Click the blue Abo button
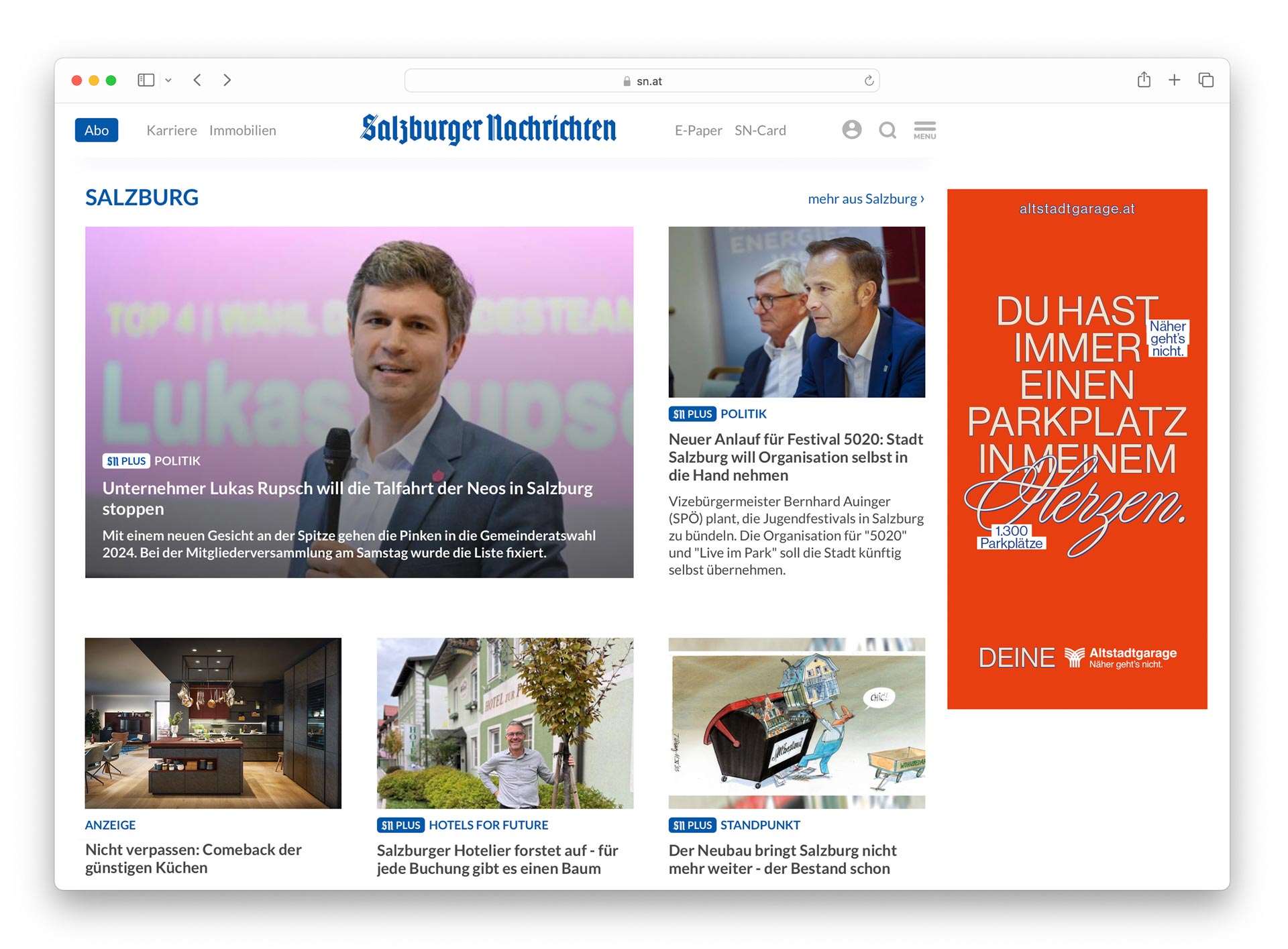The height and width of the screenshot is (949, 1288). 97,130
